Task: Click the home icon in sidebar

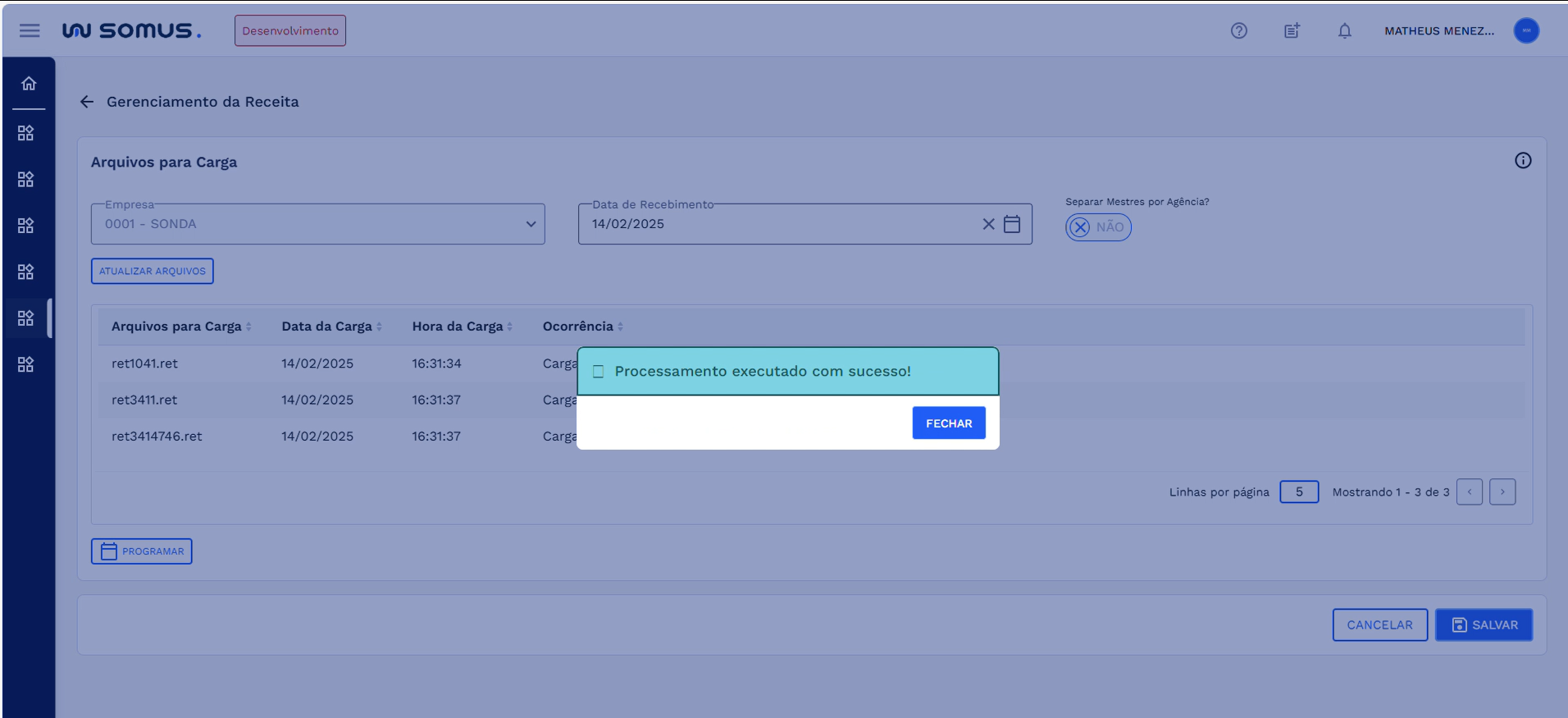Action: pyautogui.click(x=29, y=84)
